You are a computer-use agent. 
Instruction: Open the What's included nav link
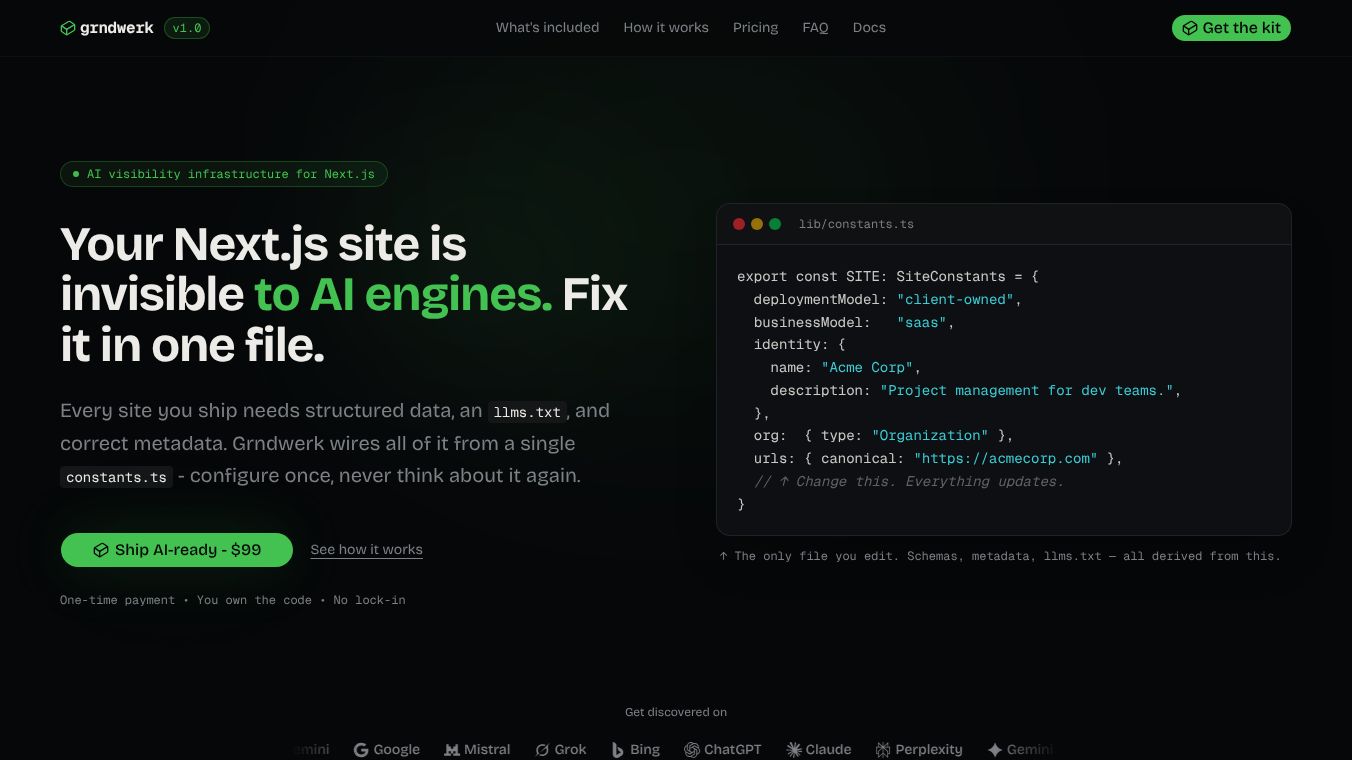[x=547, y=28]
